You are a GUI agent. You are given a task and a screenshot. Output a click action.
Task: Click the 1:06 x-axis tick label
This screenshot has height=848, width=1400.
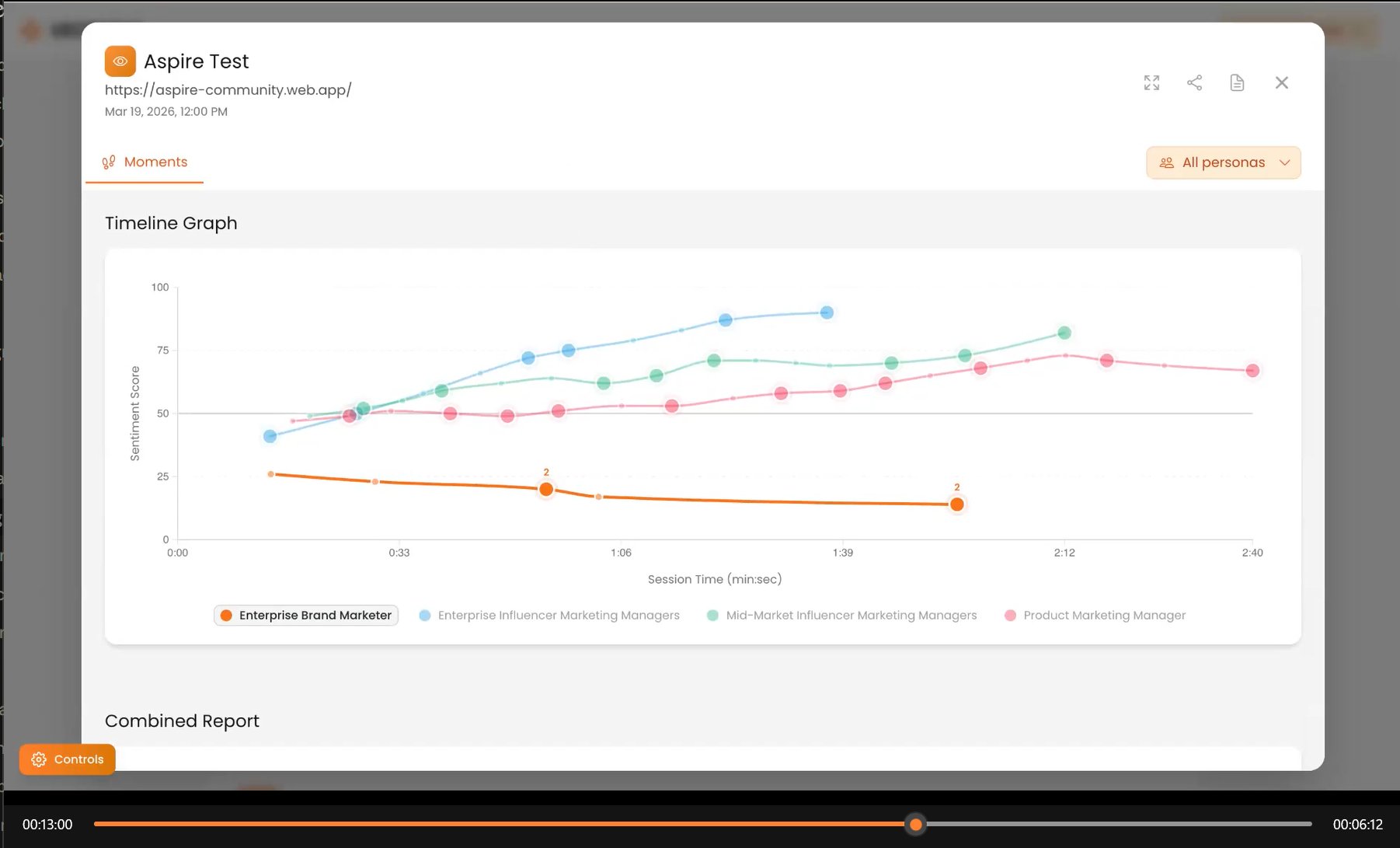tap(621, 553)
